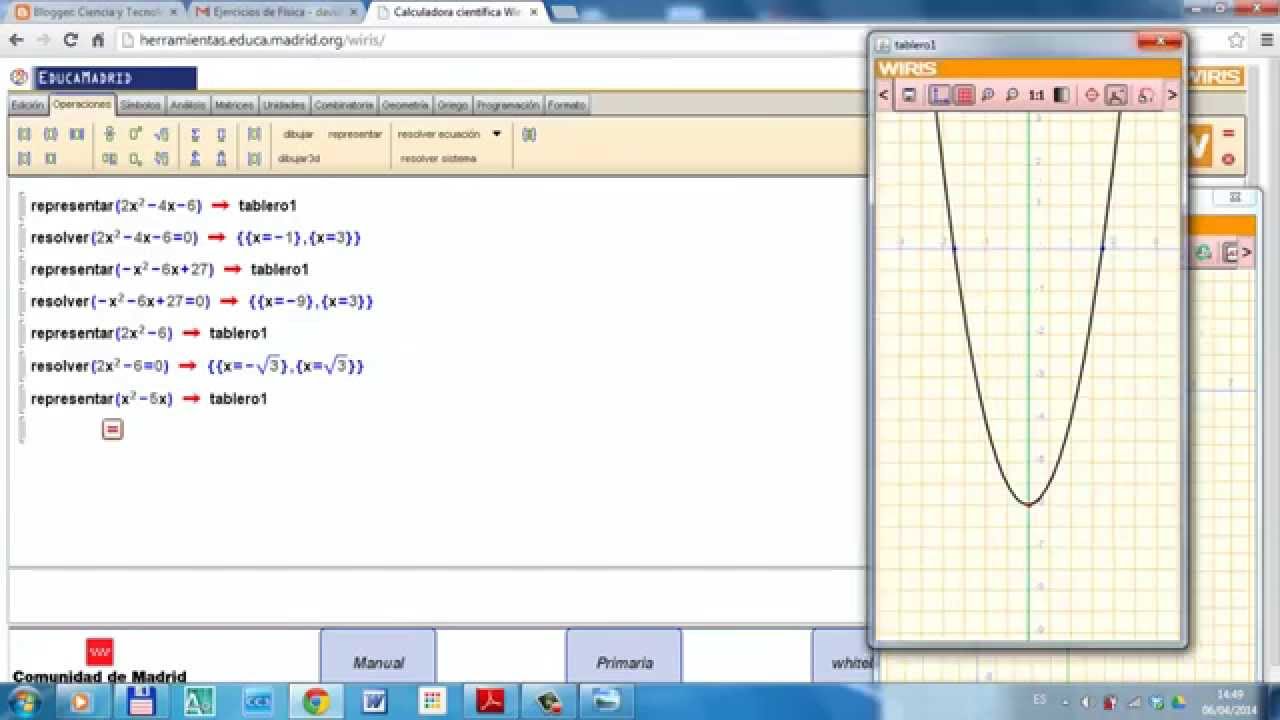Click line resolver(2x²−6=0)

[x=100, y=366]
